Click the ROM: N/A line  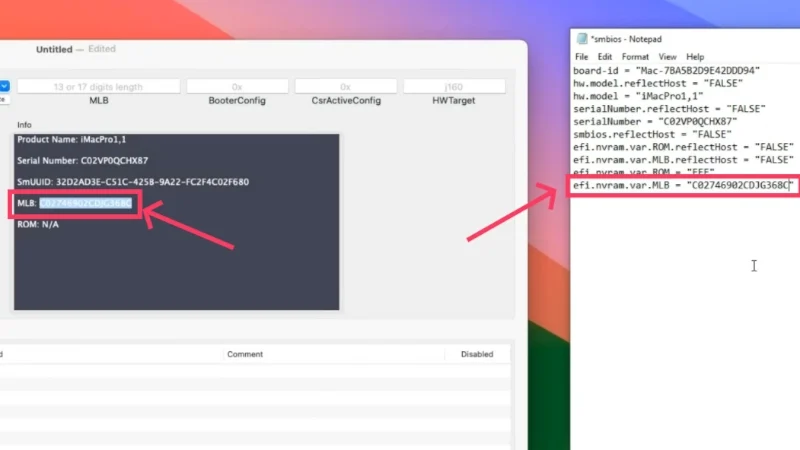coord(38,224)
